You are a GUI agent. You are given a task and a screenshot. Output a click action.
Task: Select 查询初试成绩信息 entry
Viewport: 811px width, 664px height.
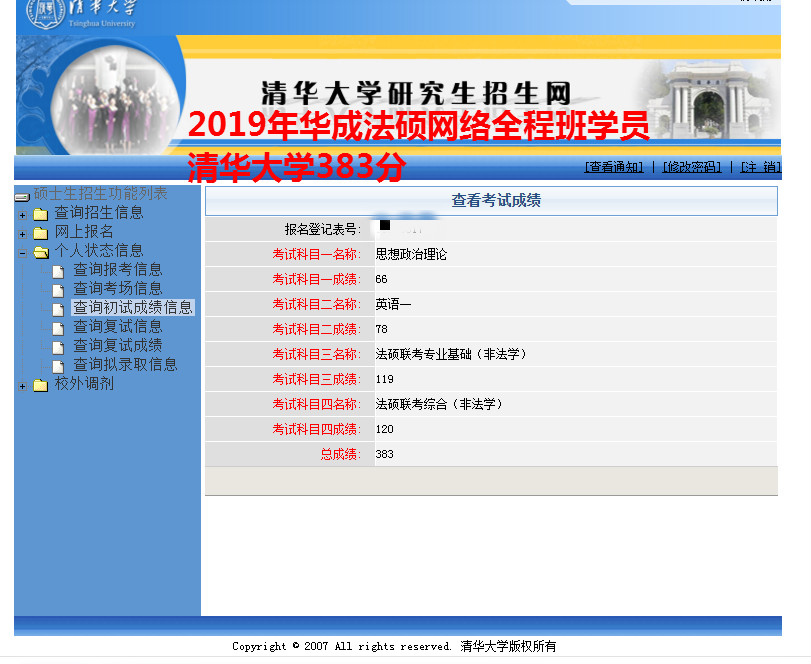pyautogui.click(x=133, y=308)
